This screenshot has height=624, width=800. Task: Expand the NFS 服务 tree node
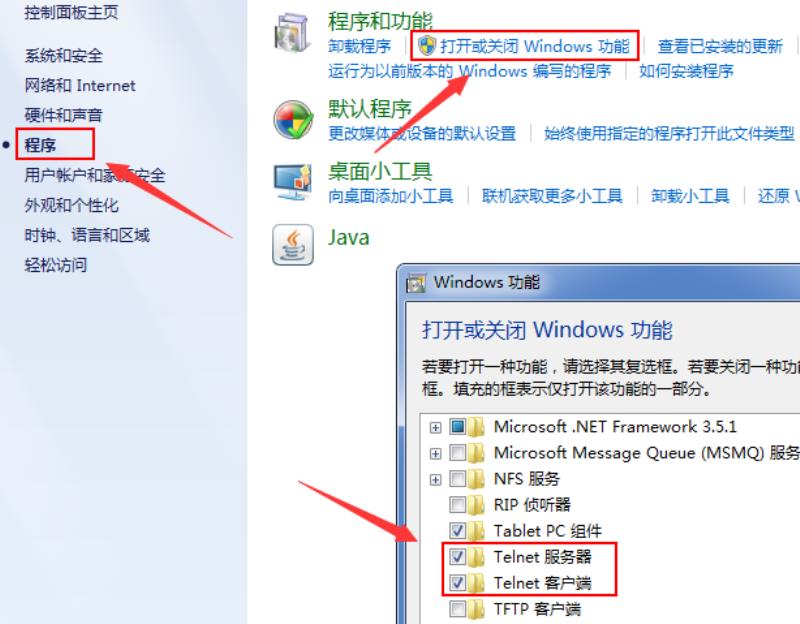[x=435, y=480]
